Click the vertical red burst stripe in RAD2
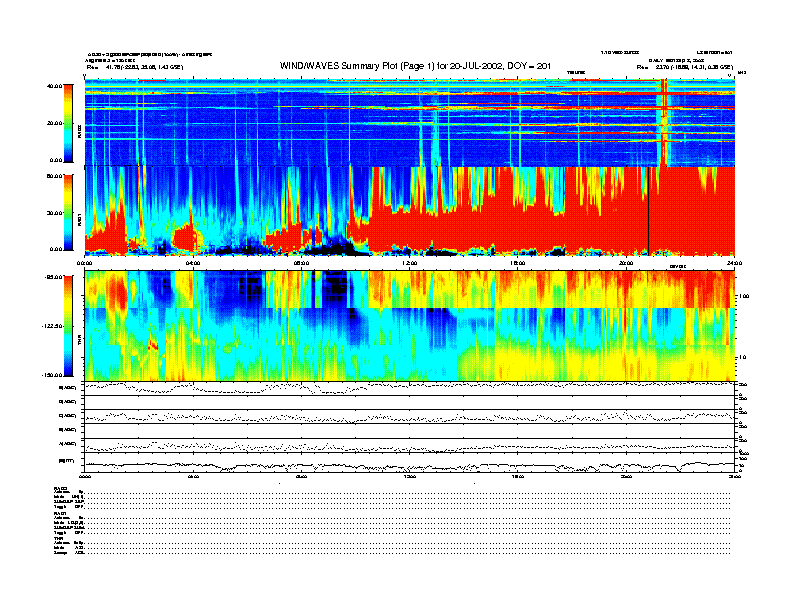Viewport: 792px width, 612px height. coord(664,123)
